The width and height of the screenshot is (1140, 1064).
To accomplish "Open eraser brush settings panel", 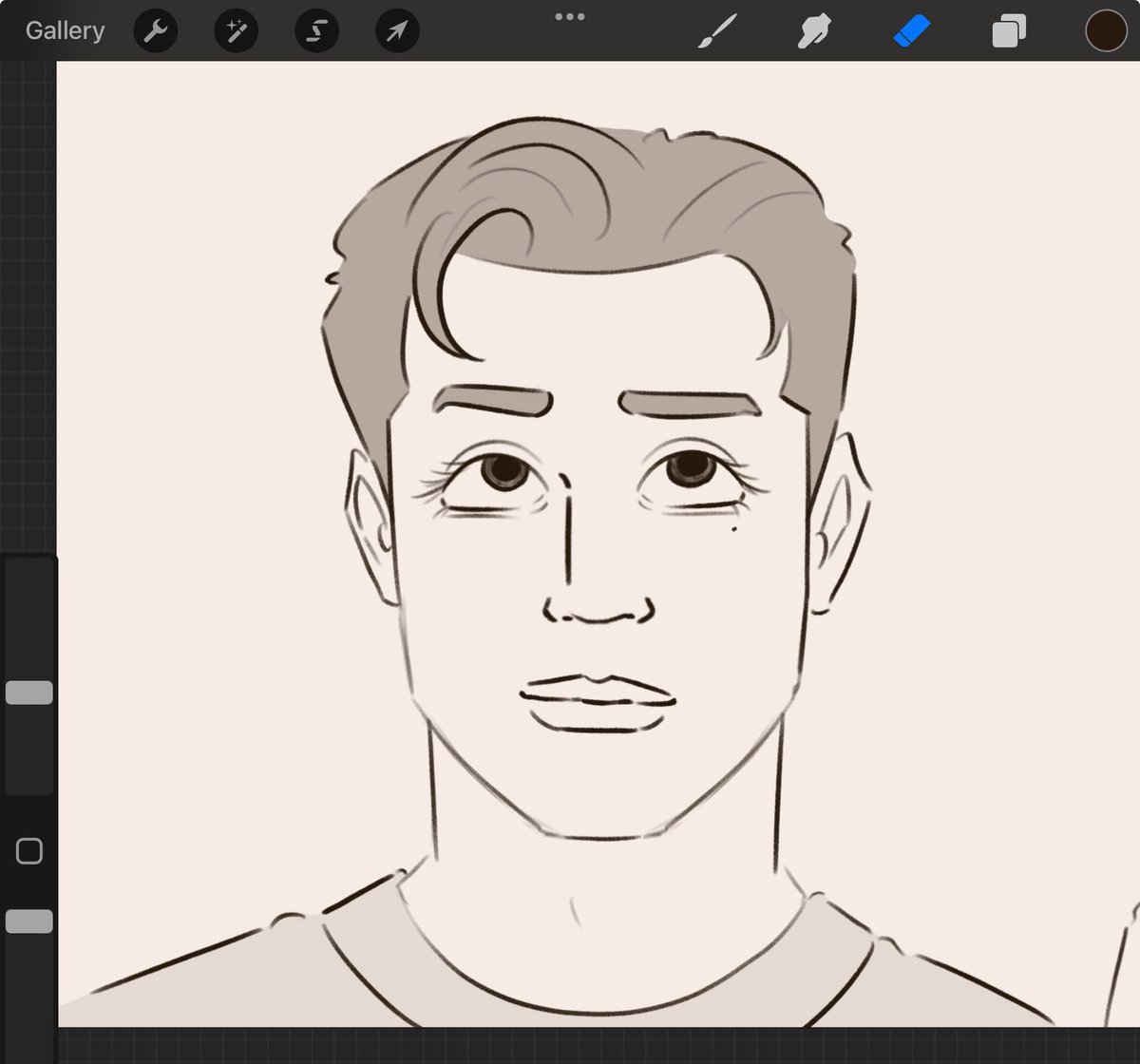I will click(x=912, y=29).
